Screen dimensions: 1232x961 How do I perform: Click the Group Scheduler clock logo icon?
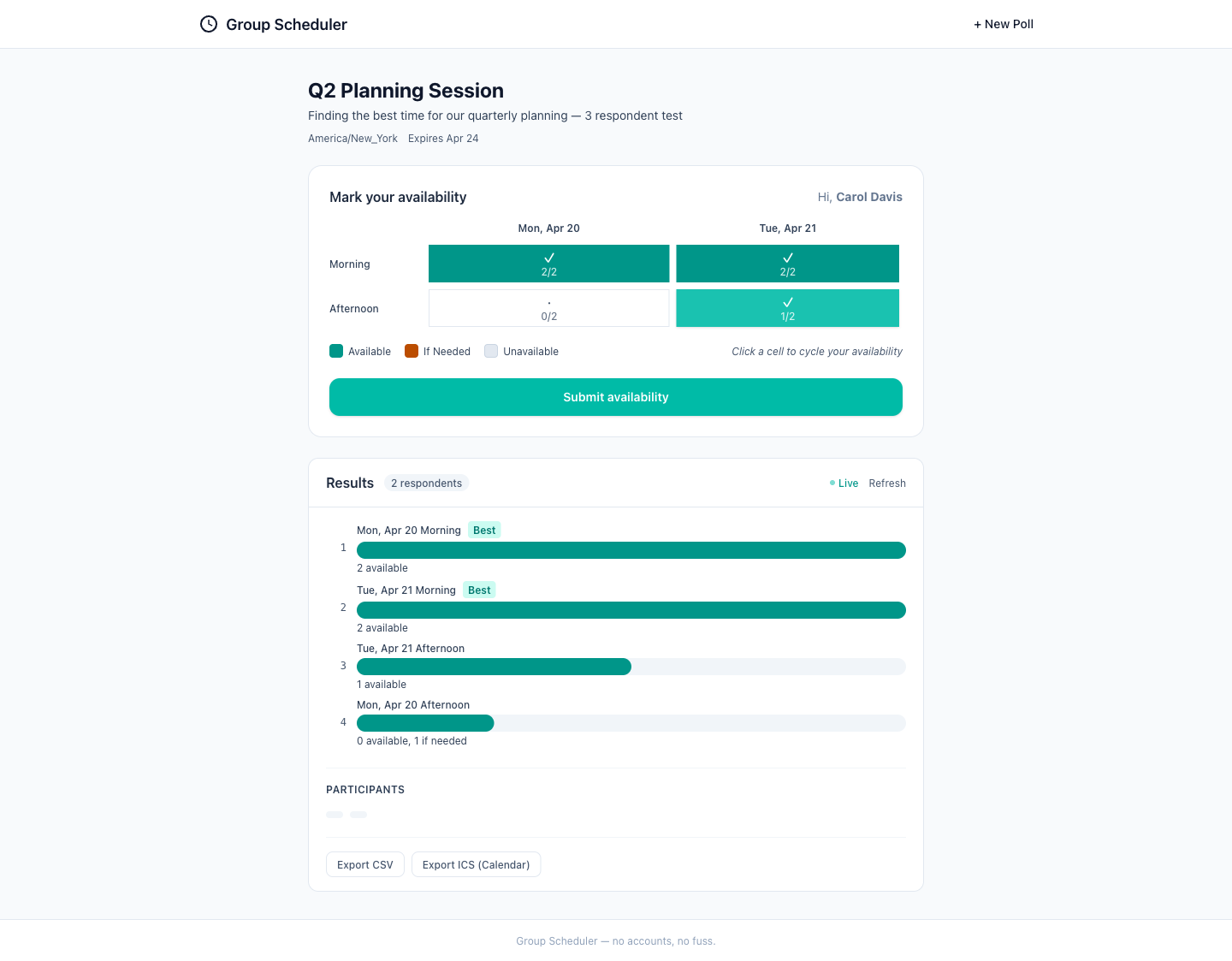[x=209, y=24]
